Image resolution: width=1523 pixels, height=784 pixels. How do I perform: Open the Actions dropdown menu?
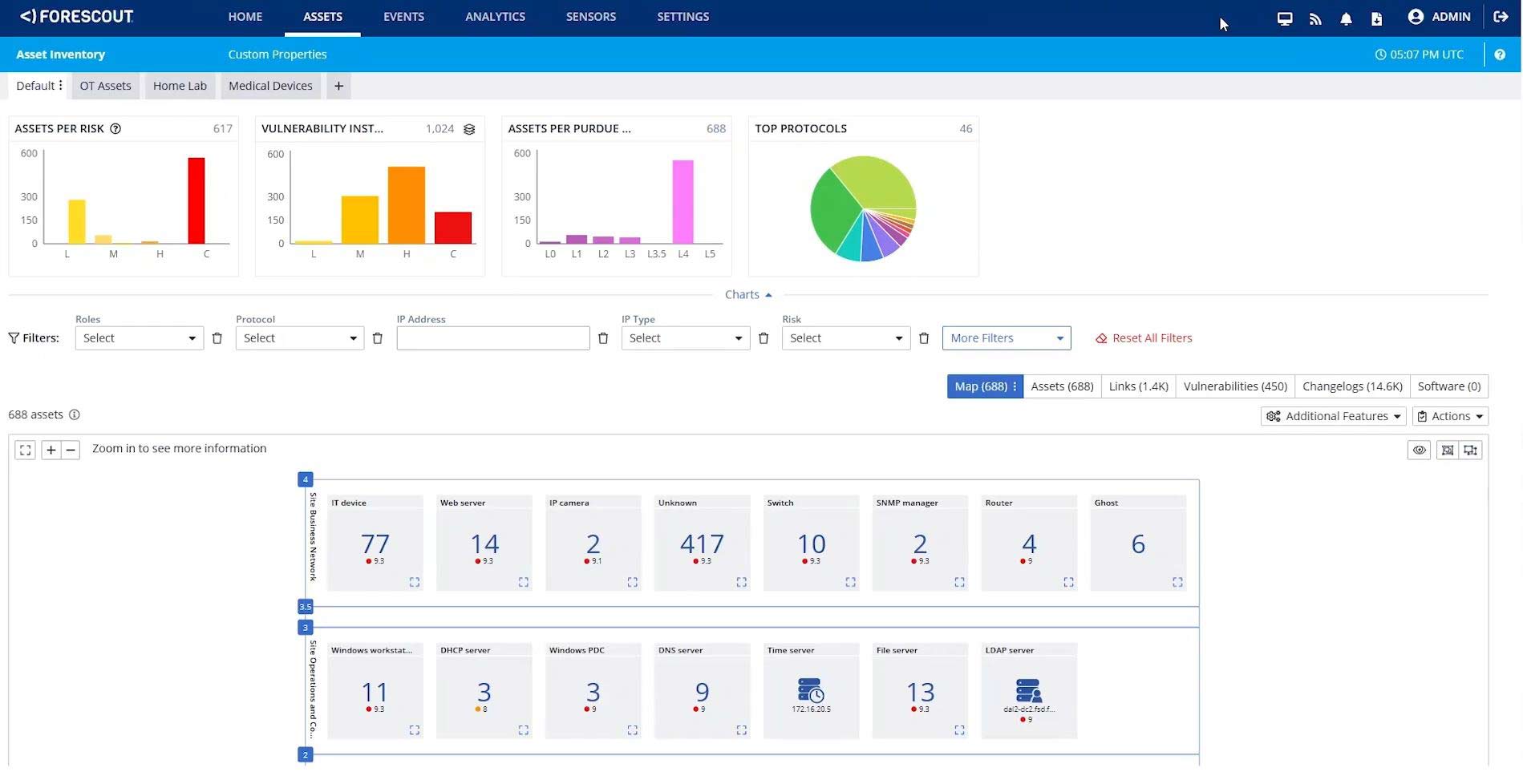(x=1450, y=416)
